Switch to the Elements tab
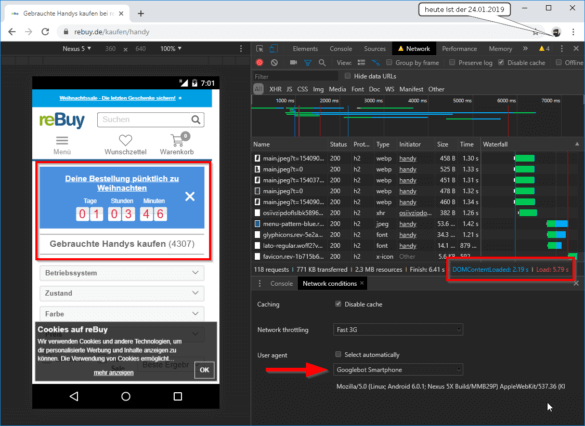 [x=305, y=48]
